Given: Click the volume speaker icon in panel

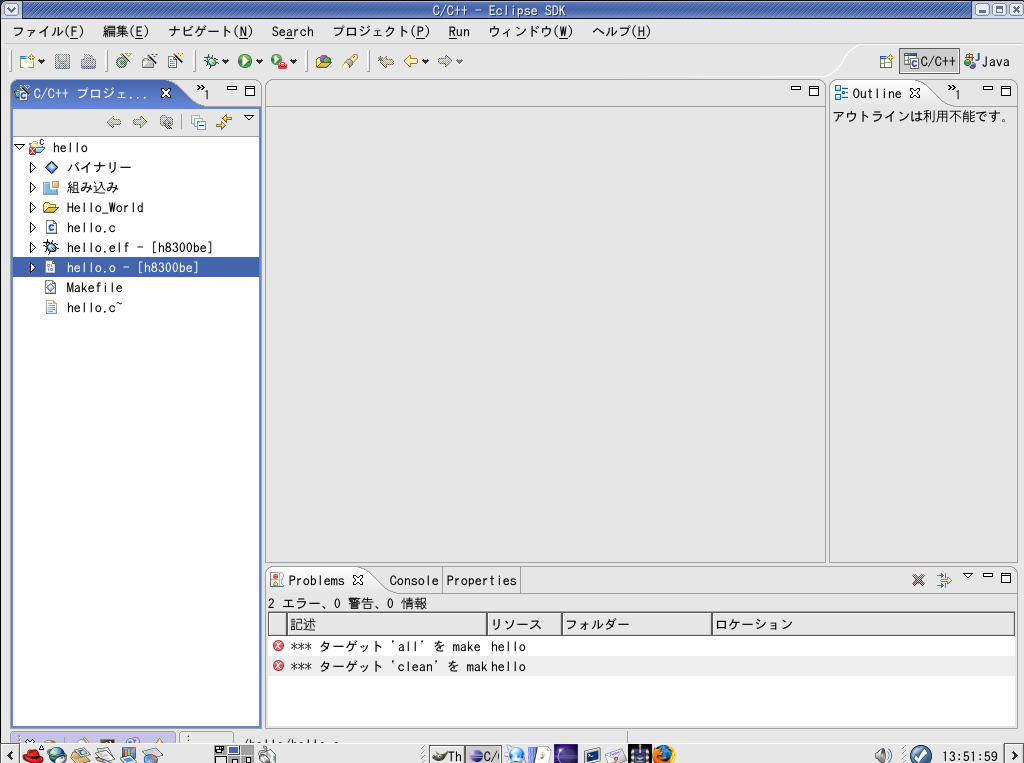Looking at the screenshot, I should click(x=883, y=755).
